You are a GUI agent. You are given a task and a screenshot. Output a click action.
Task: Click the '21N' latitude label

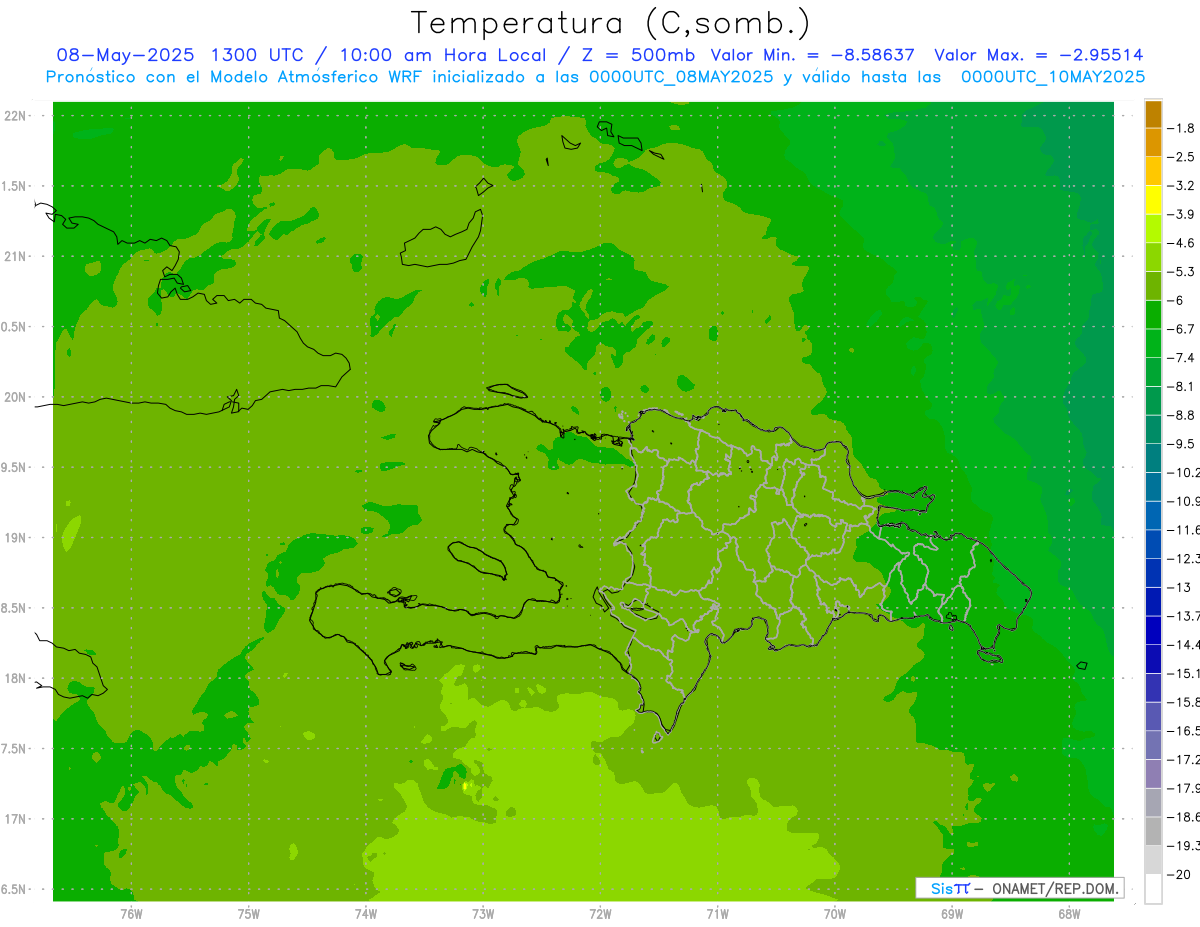[15, 256]
